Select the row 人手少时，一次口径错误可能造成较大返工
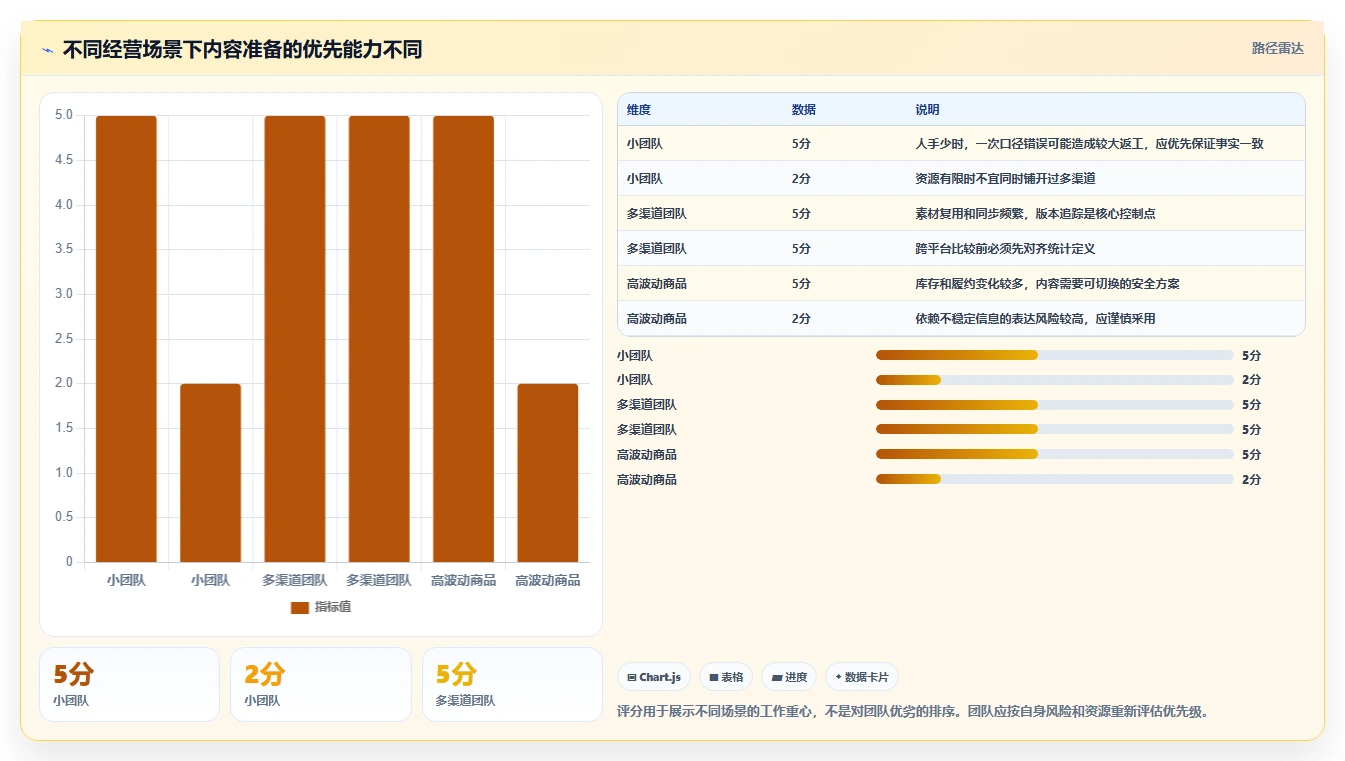The width and height of the screenshot is (1345, 761). pos(961,143)
